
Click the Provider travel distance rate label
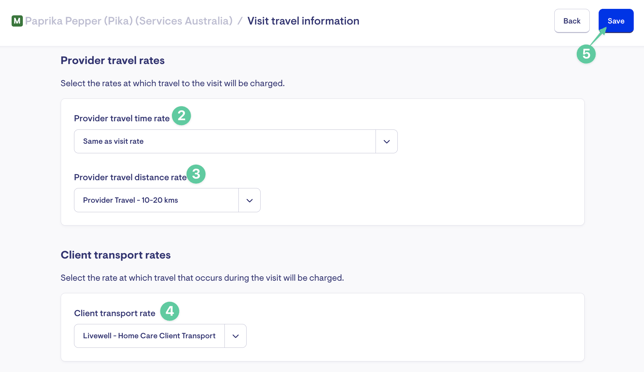(x=130, y=177)
